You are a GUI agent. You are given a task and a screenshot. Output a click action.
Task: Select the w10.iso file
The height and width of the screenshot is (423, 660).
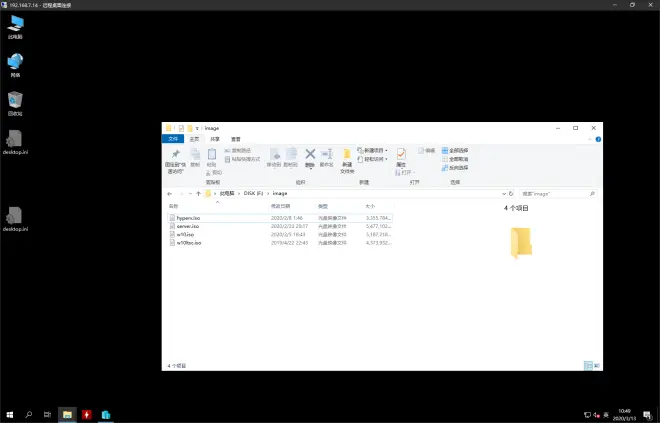(x=280, y=234)
